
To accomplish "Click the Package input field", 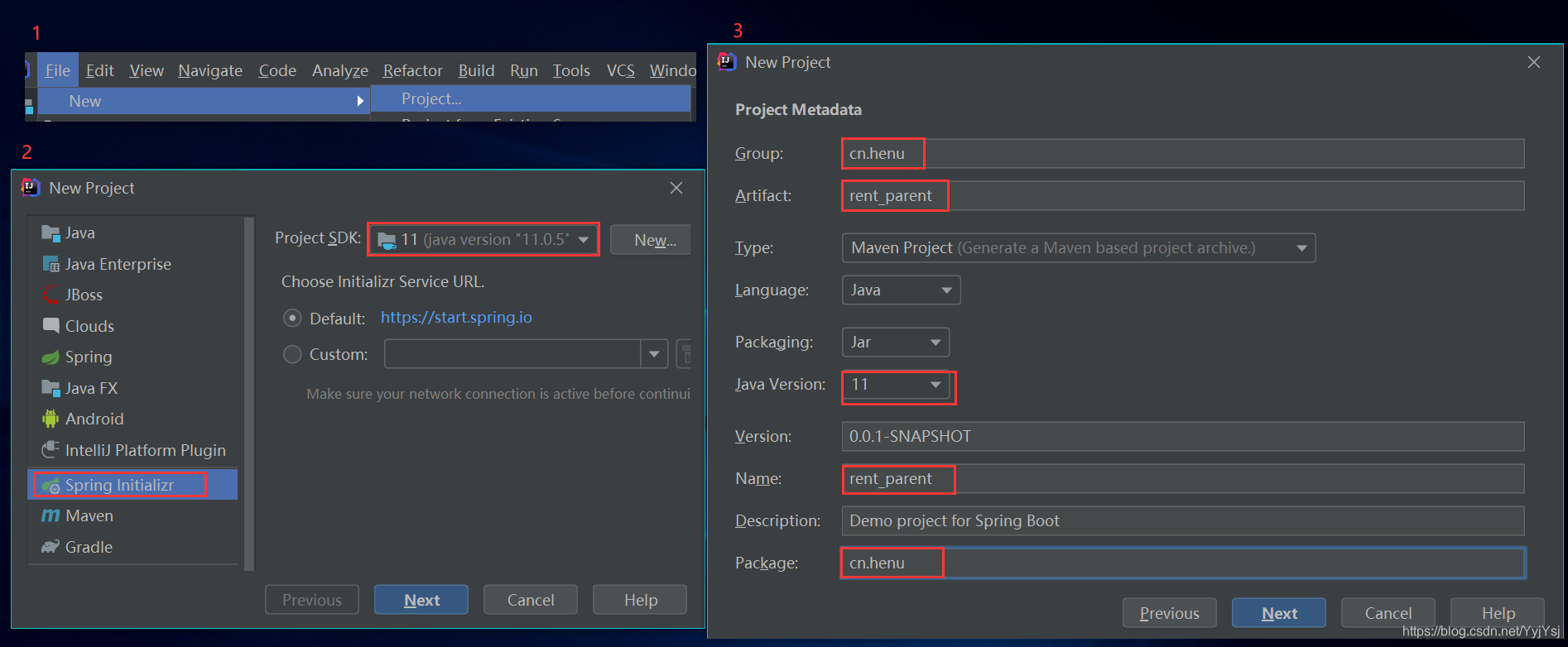I will tap(1183, 563).
